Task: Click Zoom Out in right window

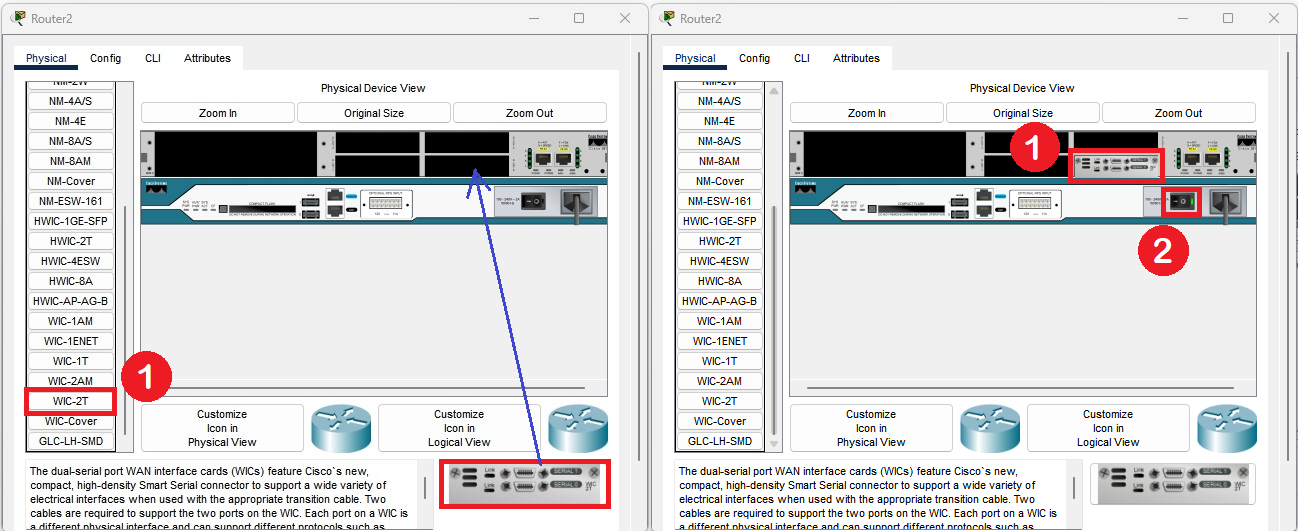Action: click(x=1179, y=113)
